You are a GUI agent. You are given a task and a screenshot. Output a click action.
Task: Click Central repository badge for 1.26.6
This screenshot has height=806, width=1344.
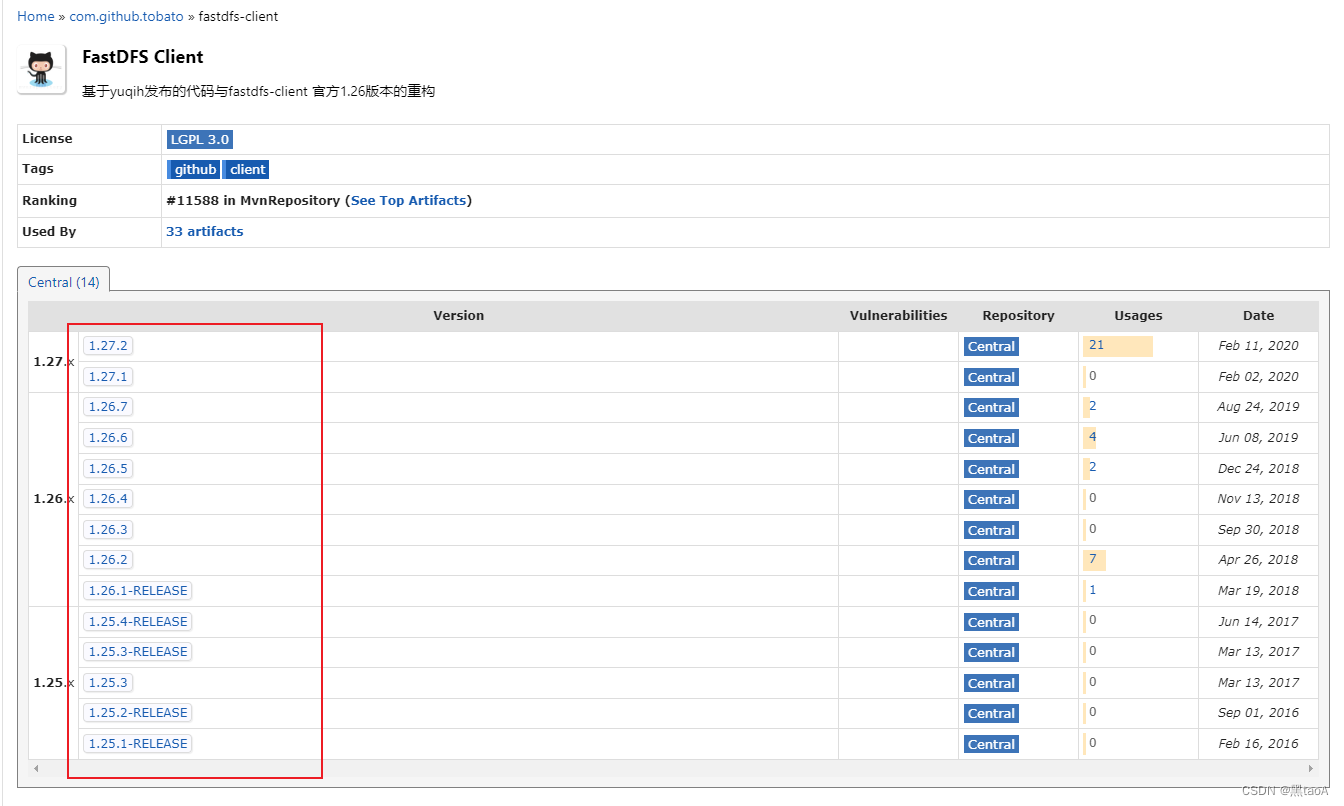pos(991,438)
